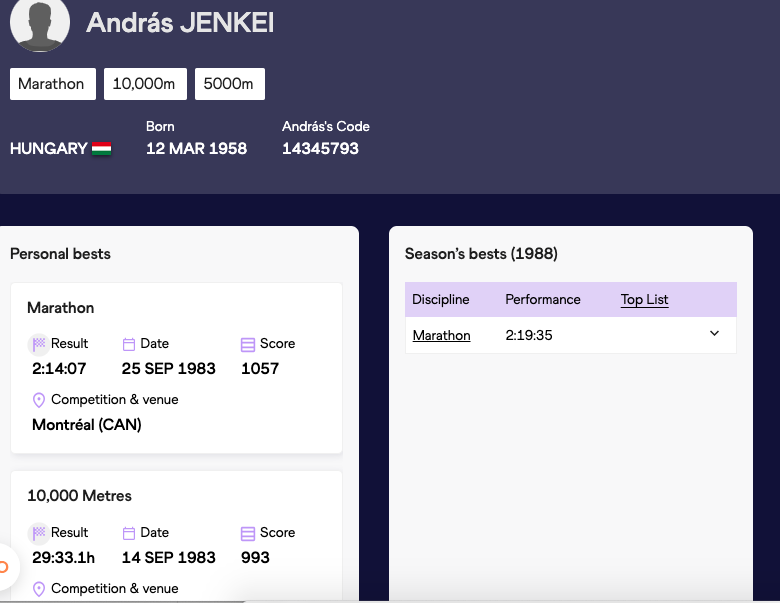Viewport: 780px width, 603px height.
Task: Select the 10,000m discipline tag
Action: click(145, 84)
